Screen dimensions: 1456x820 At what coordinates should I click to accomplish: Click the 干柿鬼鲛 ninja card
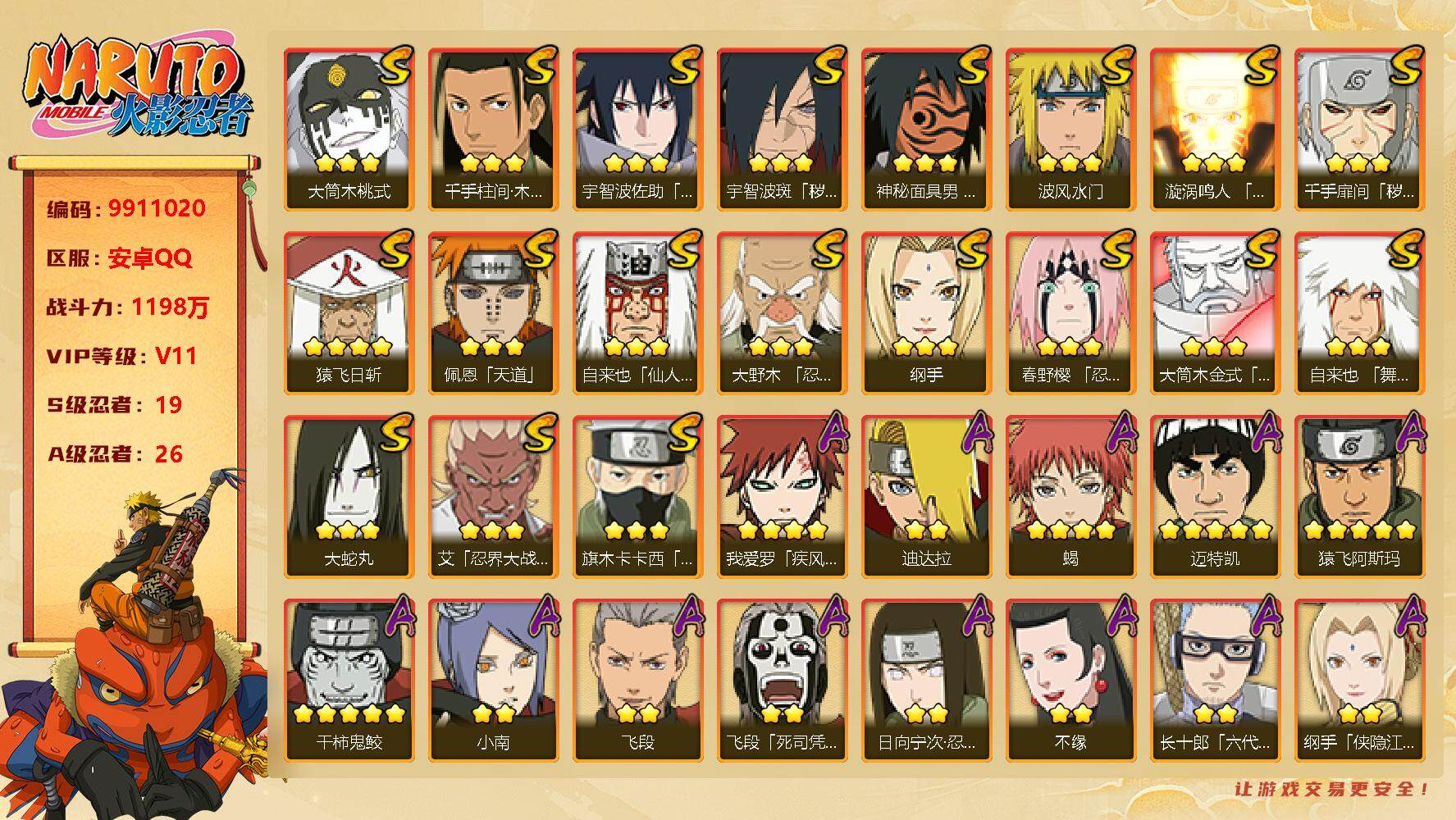[x=349, y=681]
